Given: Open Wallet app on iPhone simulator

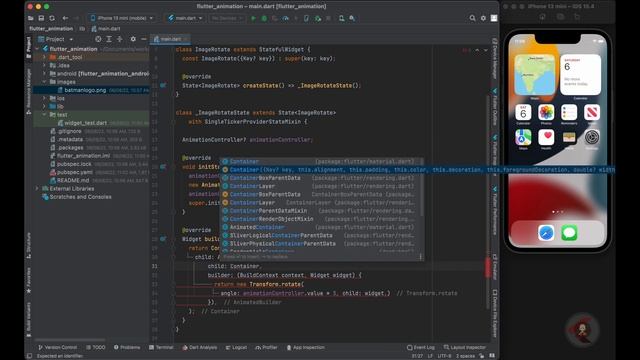Looking at the screenshot, I should coord(569,138).
